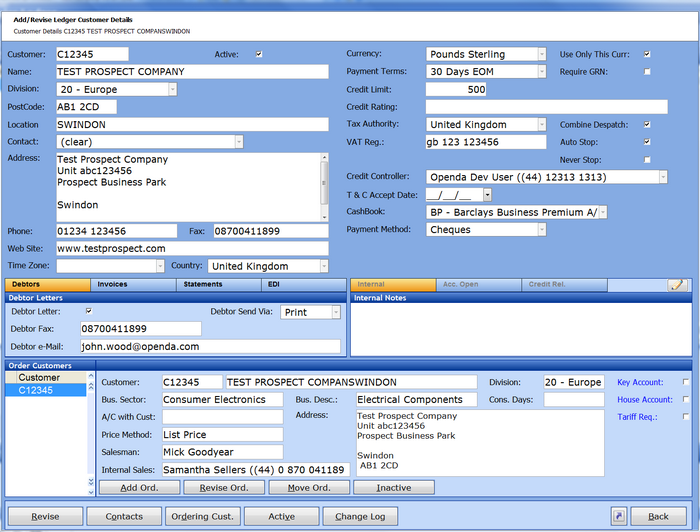Screen dimensions: 700x532
Task: Click the PostCode field AB1 2CD
Action: [x=86, y=107]
